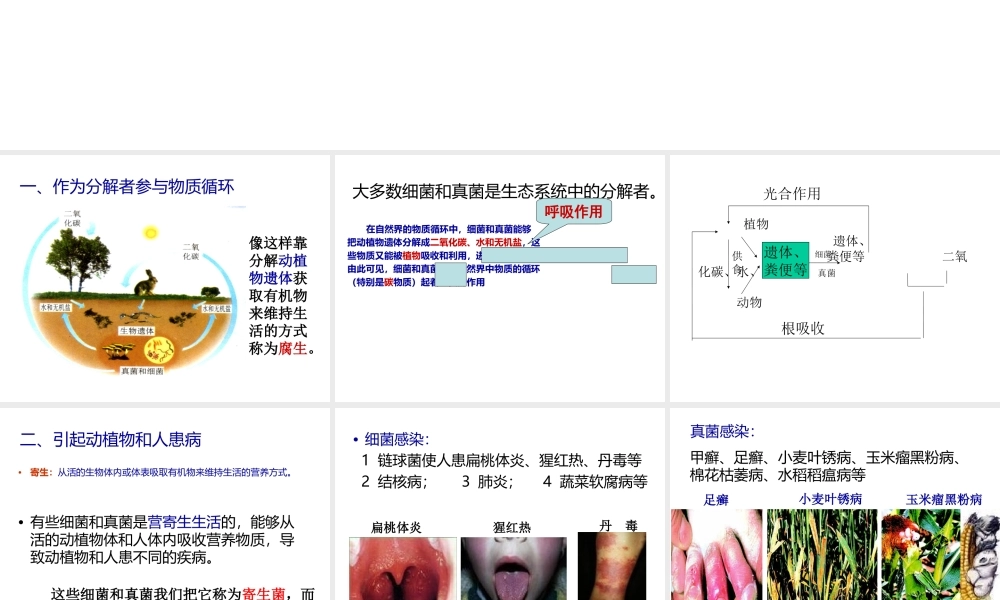
Task: Select the 细菌感染 slide
Action: coord(499,504)
